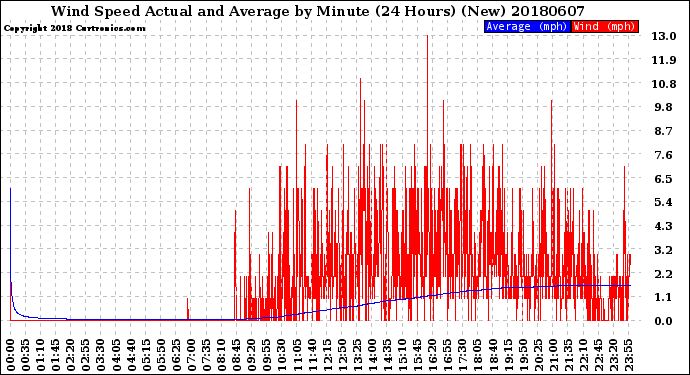
Task: Click the 05:50 time axis label
Action: tap(161, 355)
